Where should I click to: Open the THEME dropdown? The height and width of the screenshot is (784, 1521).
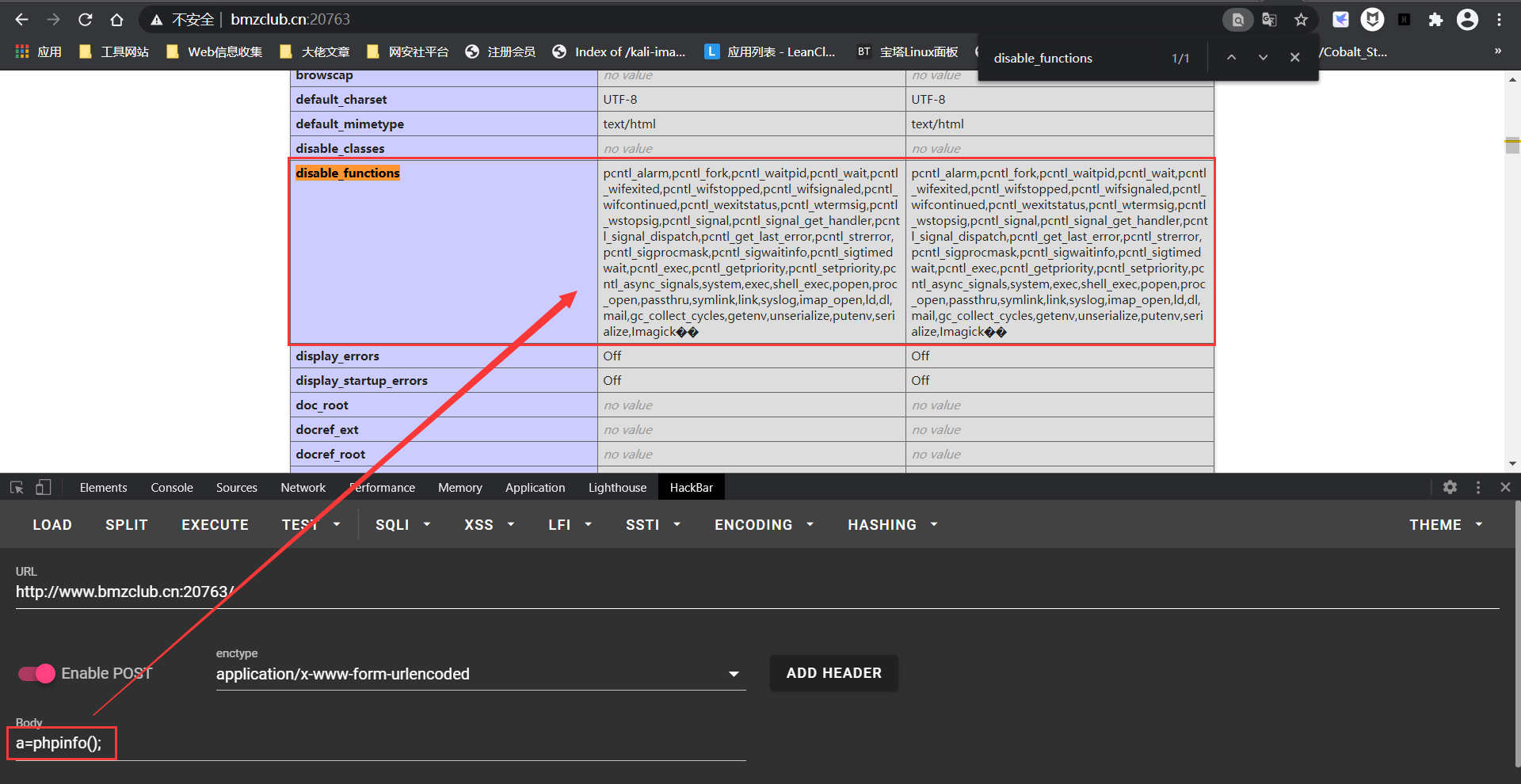pos(1446,524)
